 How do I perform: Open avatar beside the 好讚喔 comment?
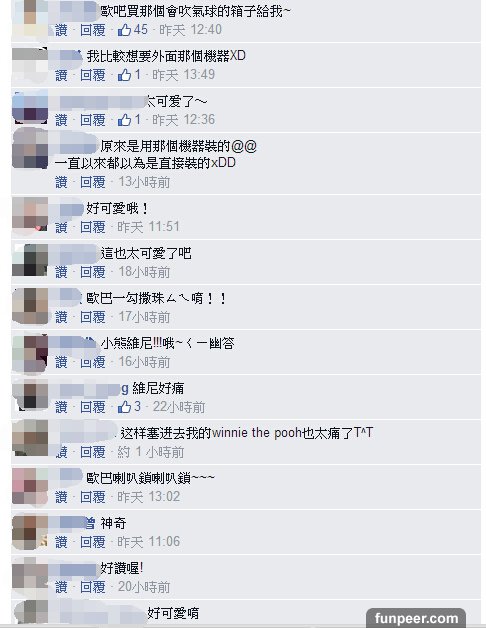tap(30, 577)
